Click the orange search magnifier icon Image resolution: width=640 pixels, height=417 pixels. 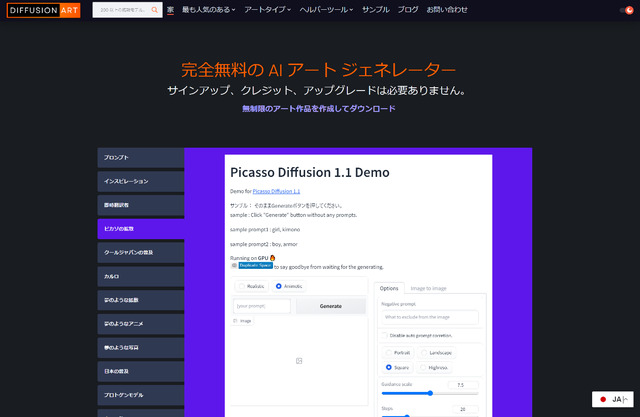(154, 10)
